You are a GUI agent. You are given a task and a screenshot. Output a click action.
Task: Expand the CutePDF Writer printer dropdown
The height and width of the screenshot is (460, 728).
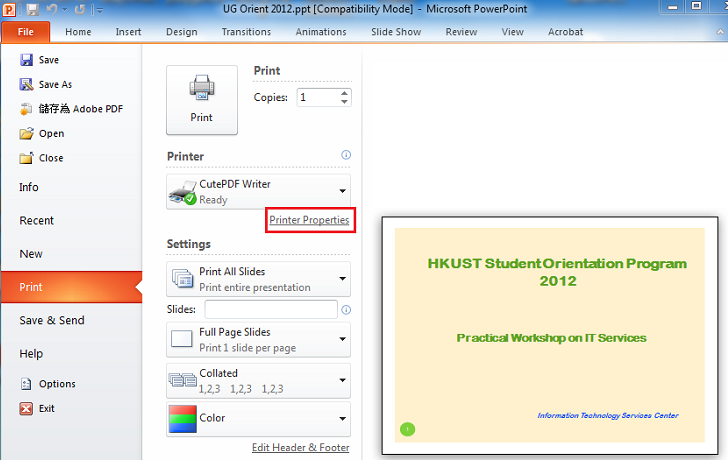[x=341, y=190]
